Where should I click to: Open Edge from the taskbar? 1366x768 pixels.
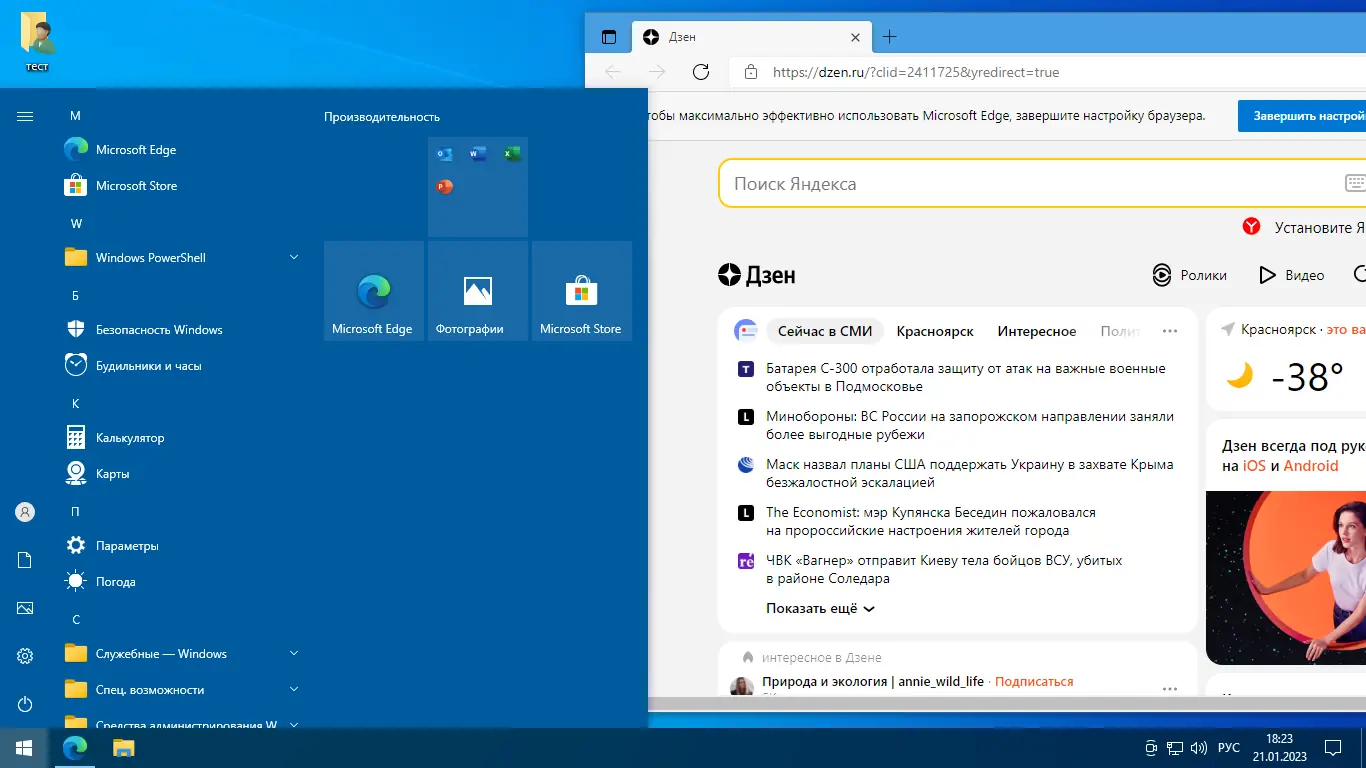(75, 748)
